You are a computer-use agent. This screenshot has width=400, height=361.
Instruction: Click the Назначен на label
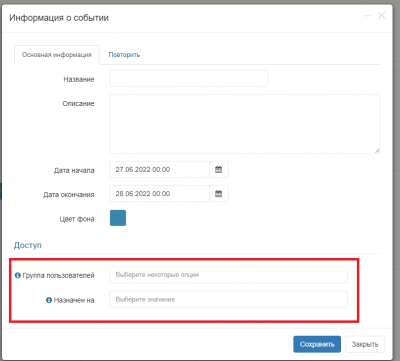[x=74, y=300]
